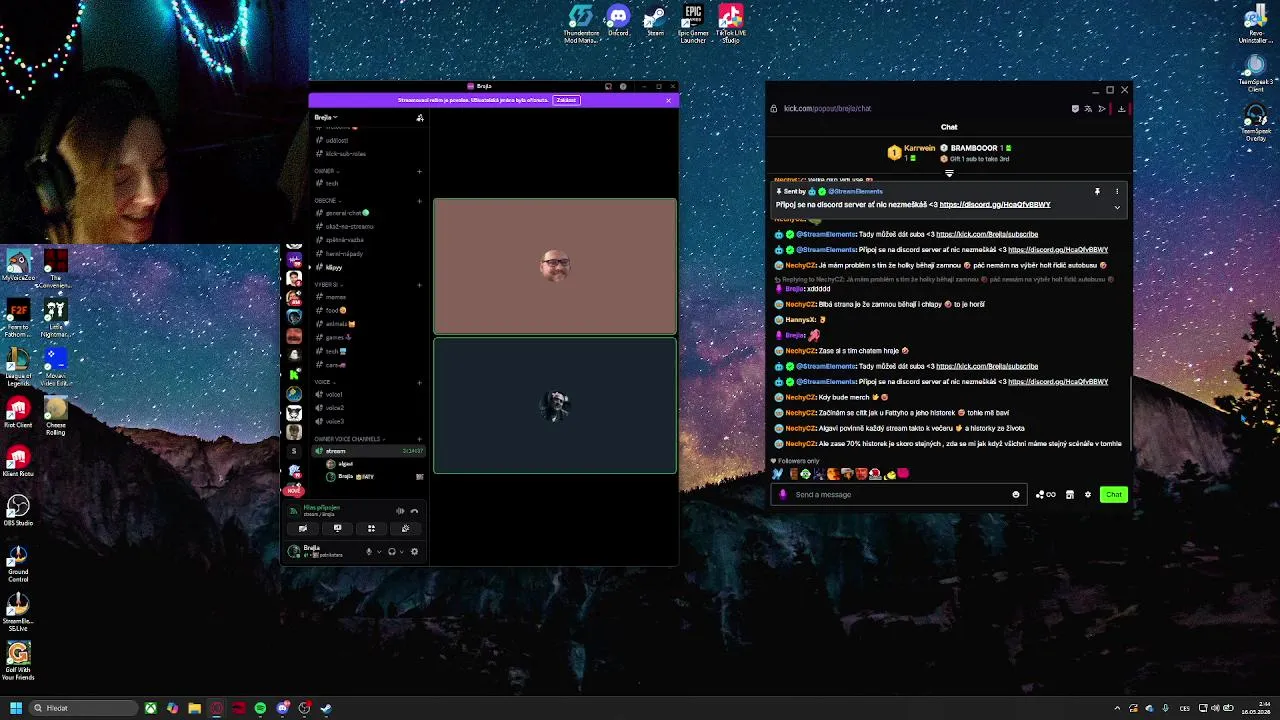Open OBS Studio desktop icon
Viewport: 1280px width, 720px height.
18,510
